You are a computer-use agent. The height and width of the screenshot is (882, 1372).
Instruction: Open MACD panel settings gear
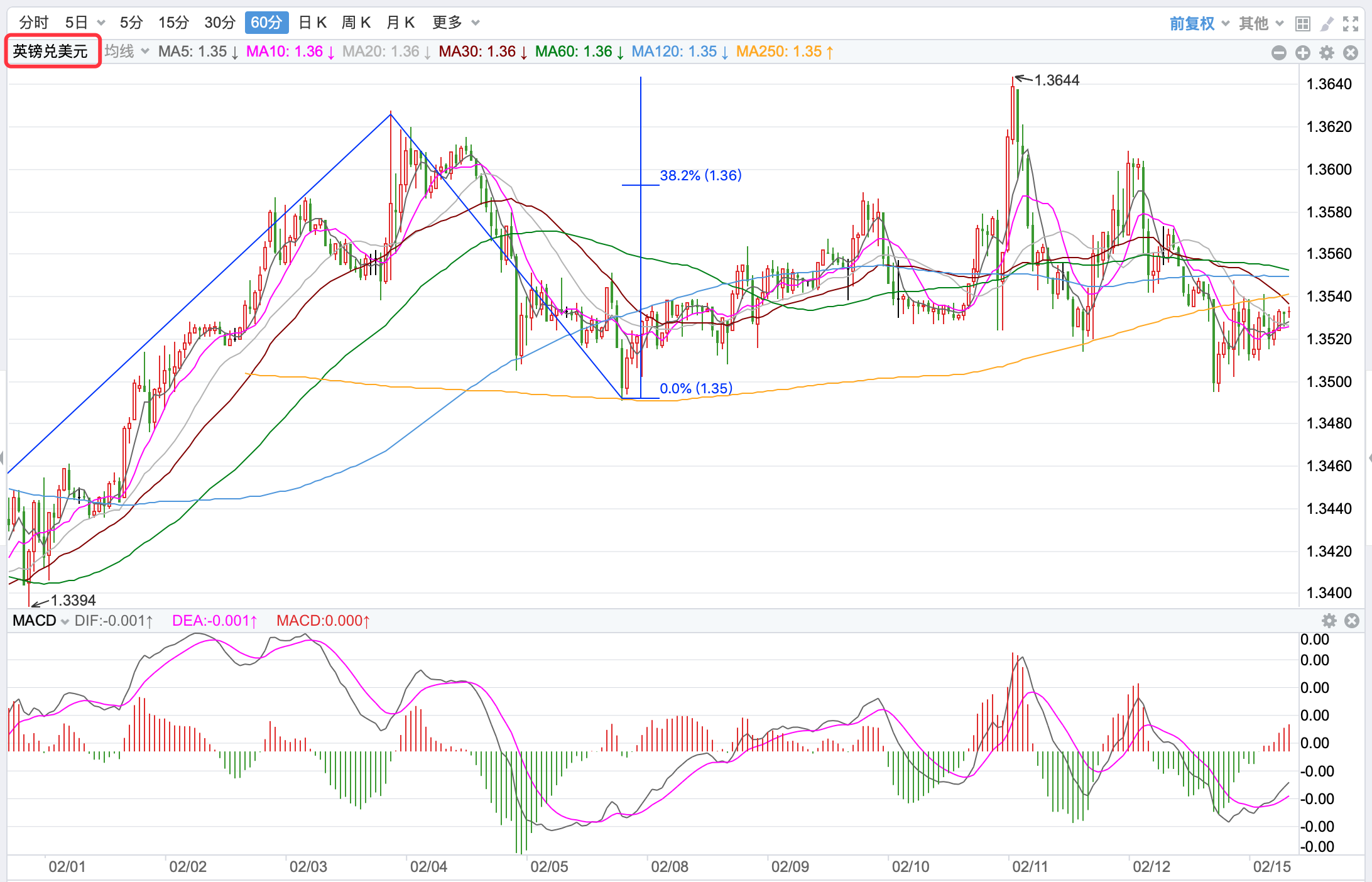[x=1329, y=621]
